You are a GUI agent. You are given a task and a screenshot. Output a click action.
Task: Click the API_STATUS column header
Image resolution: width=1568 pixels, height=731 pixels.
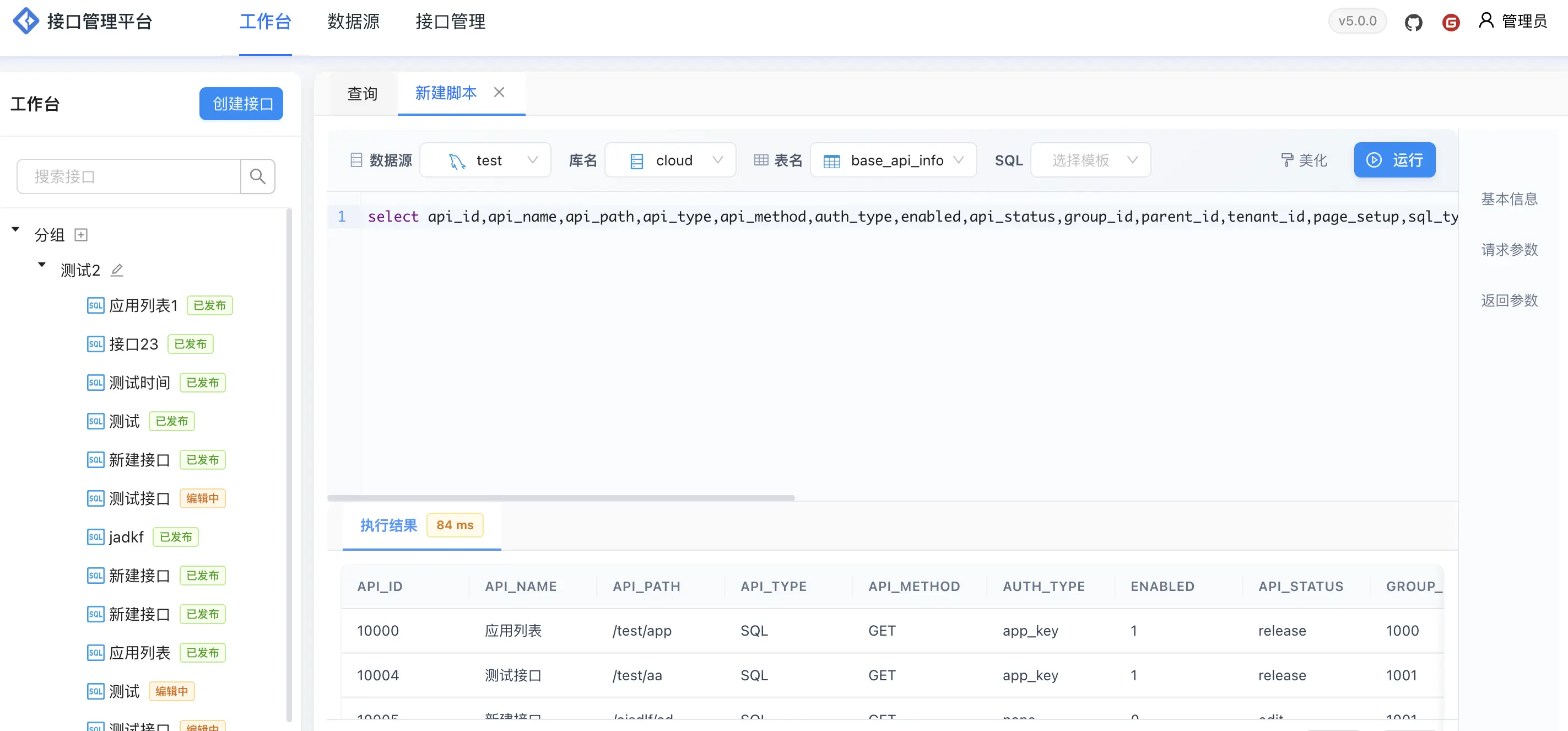[1300, 586]
